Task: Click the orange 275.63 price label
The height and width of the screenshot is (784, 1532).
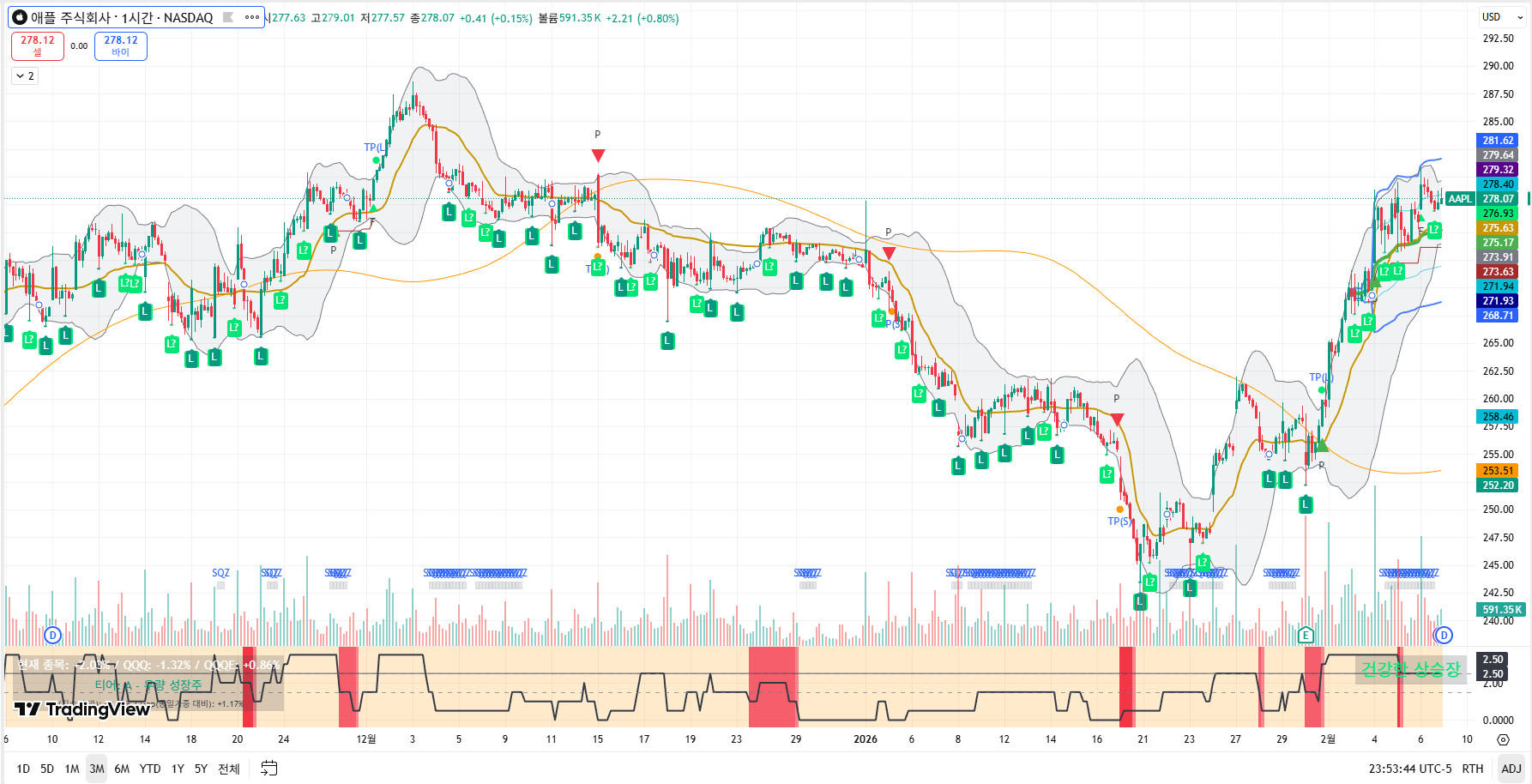Action: [x=1498, y=228]
